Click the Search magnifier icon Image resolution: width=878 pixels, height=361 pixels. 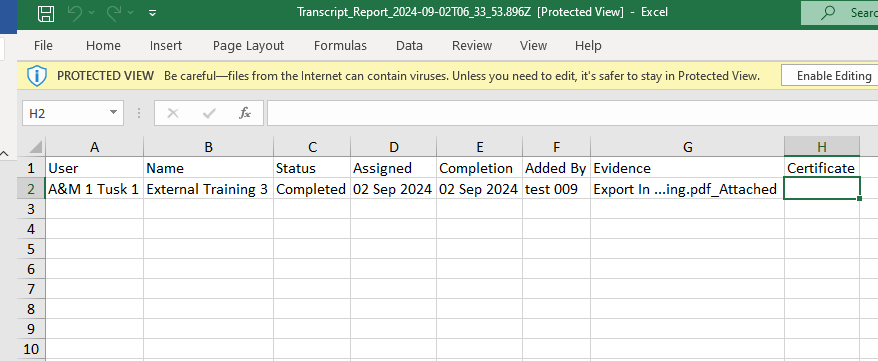(x=828, y=13)
